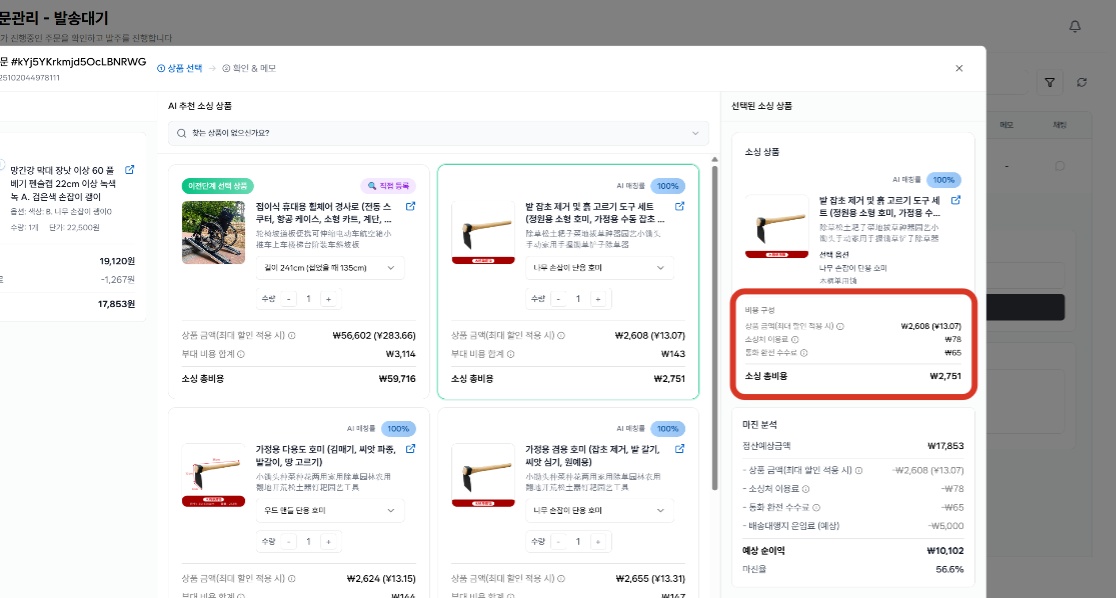Click hoe thumbnail on 밭 잡초 제거 card
This screenshot has height=598, width=1116.
pos(483,232)
